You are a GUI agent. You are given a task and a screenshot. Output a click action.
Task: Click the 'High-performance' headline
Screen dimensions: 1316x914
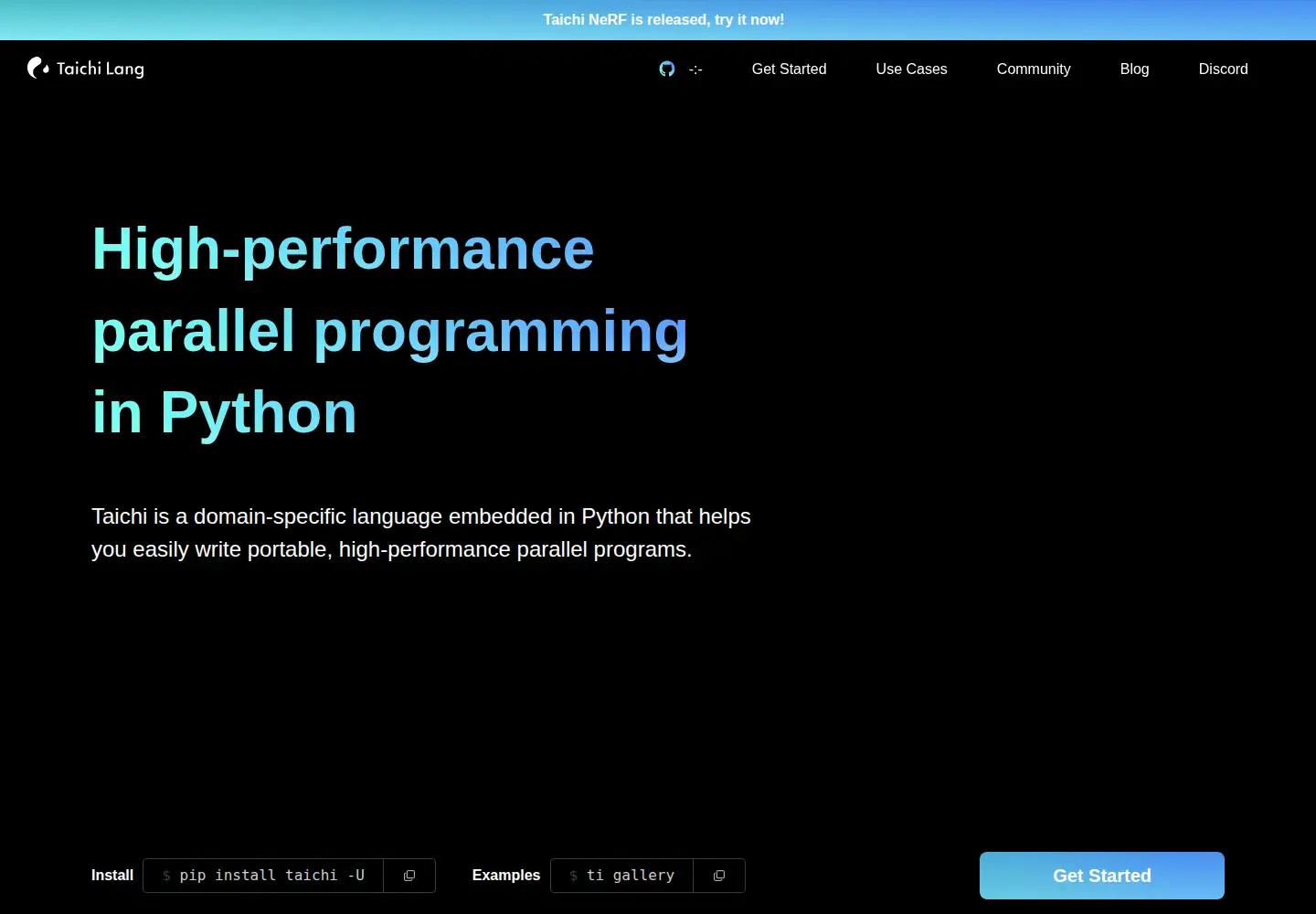click(343, 249)
